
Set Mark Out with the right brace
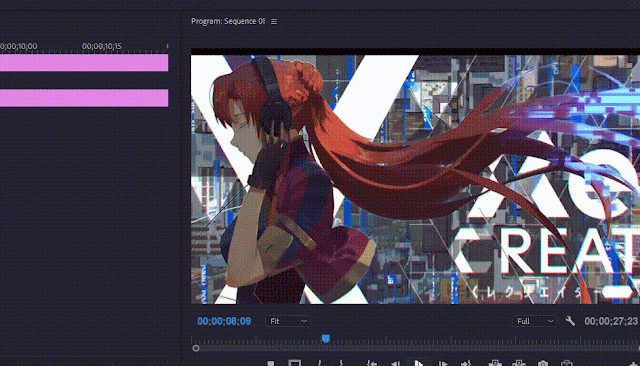[341, 363]
